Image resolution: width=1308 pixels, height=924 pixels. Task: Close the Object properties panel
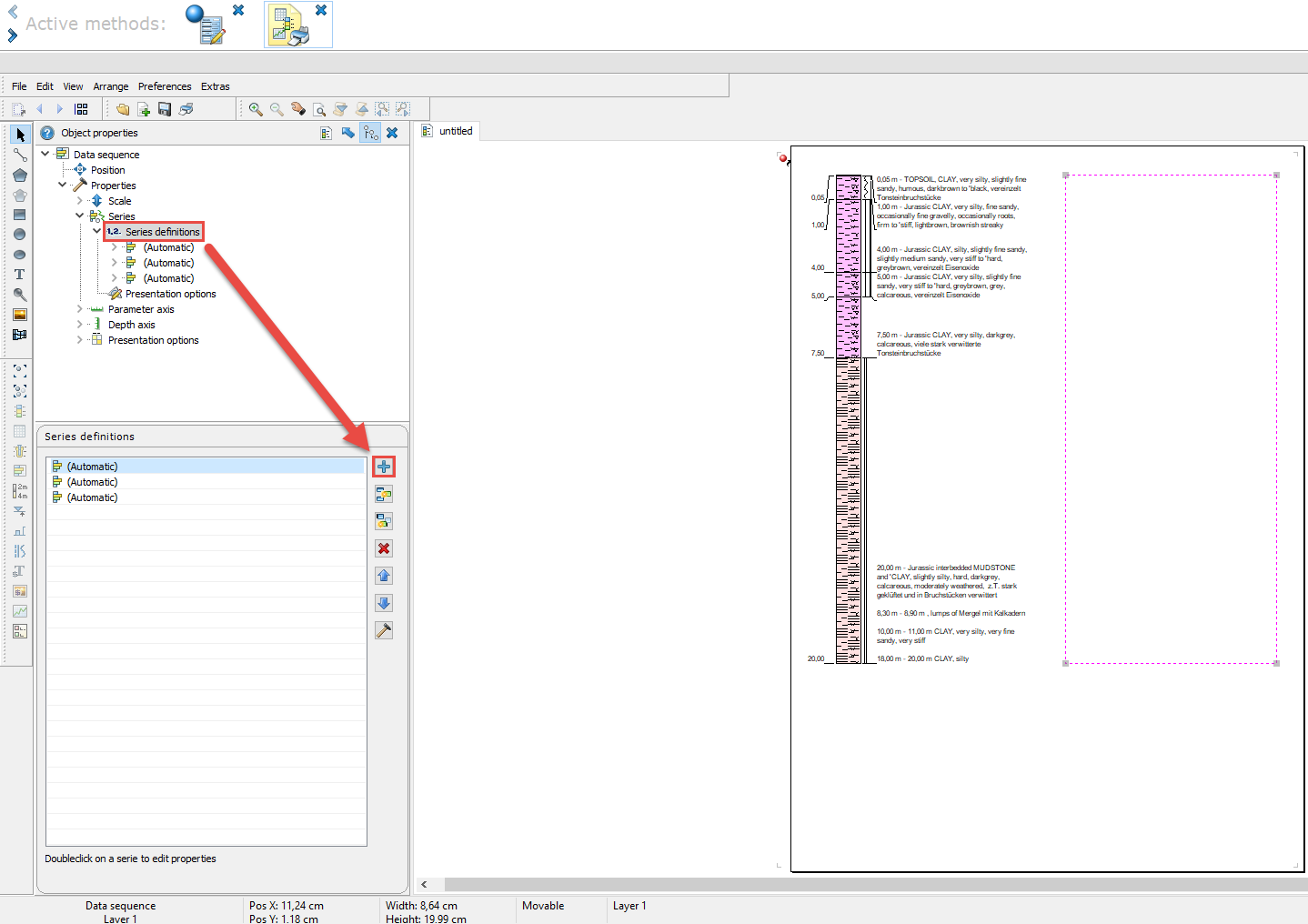tap(392, 133)
